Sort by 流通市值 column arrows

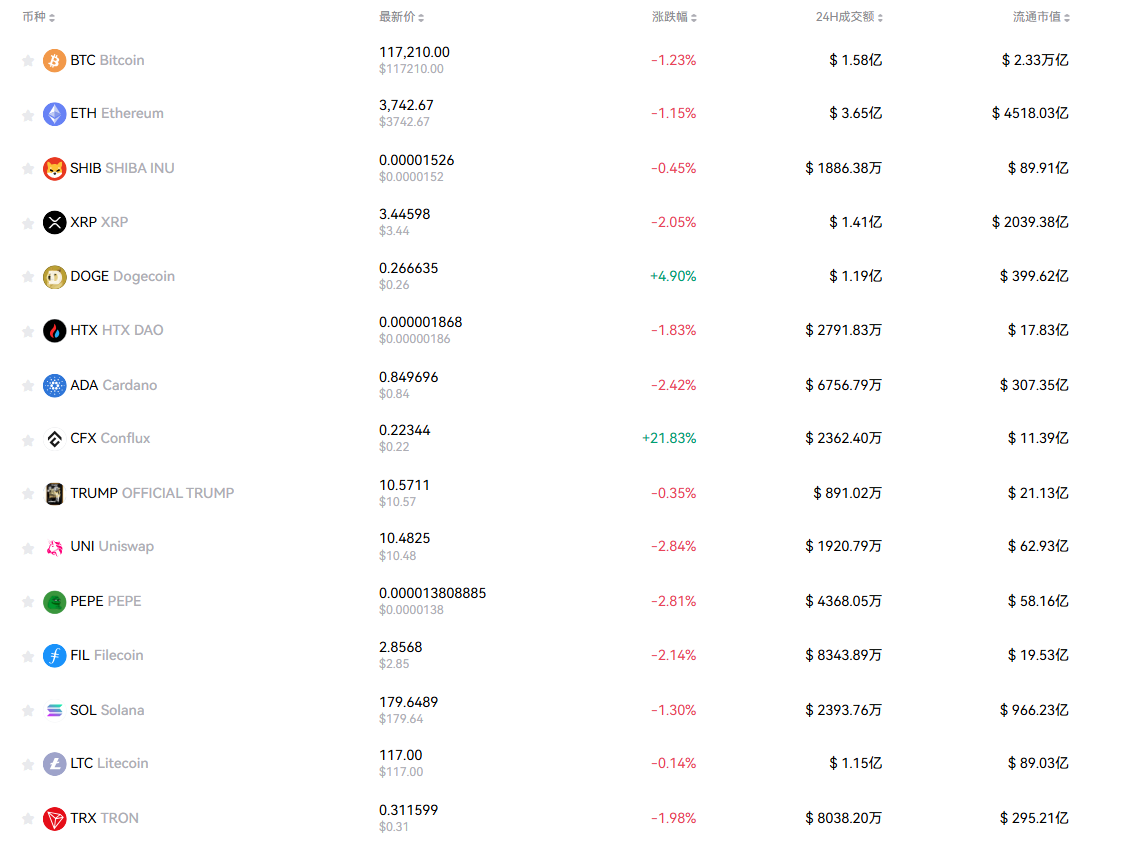point(1068,18)
